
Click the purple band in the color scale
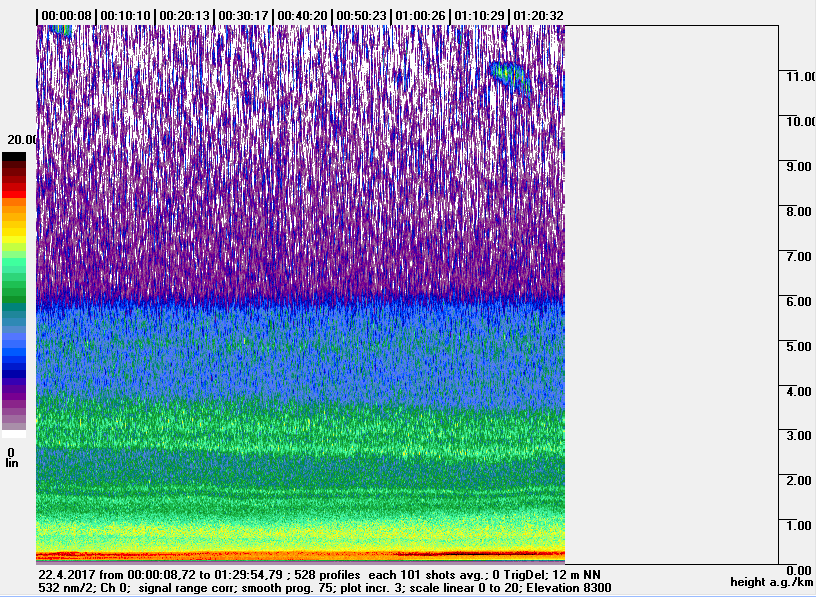pos(14,396)
